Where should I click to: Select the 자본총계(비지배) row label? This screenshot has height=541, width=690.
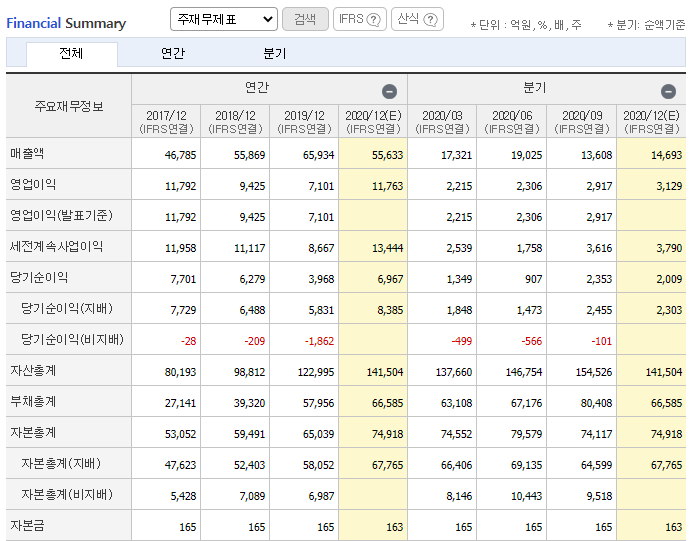[x=67, y=494]
